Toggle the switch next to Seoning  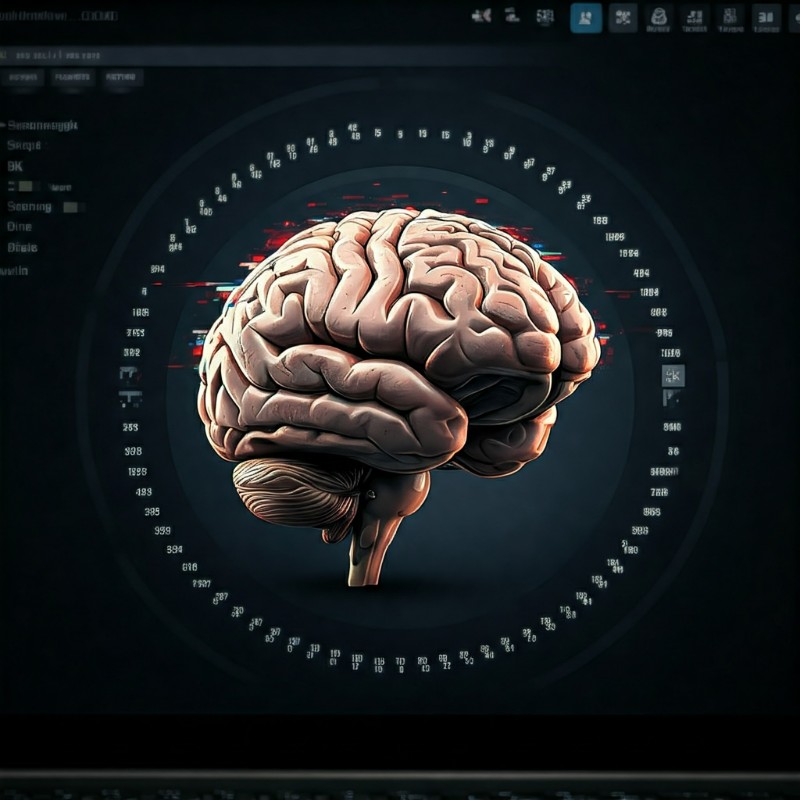click(x=71, y=207)
